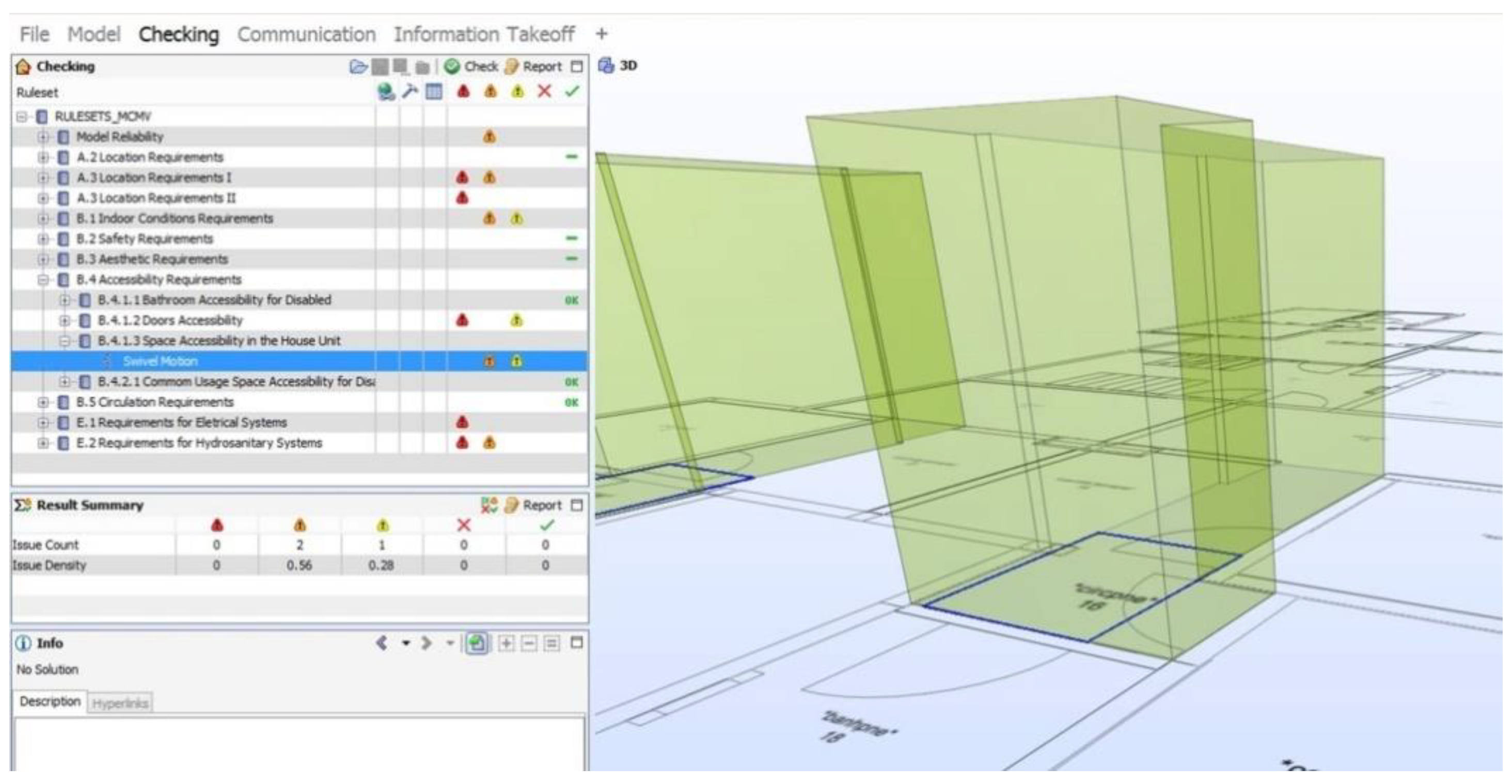
Task: Toggle the moderate severity filter in Ruleset header
Action: pos(490,91)
